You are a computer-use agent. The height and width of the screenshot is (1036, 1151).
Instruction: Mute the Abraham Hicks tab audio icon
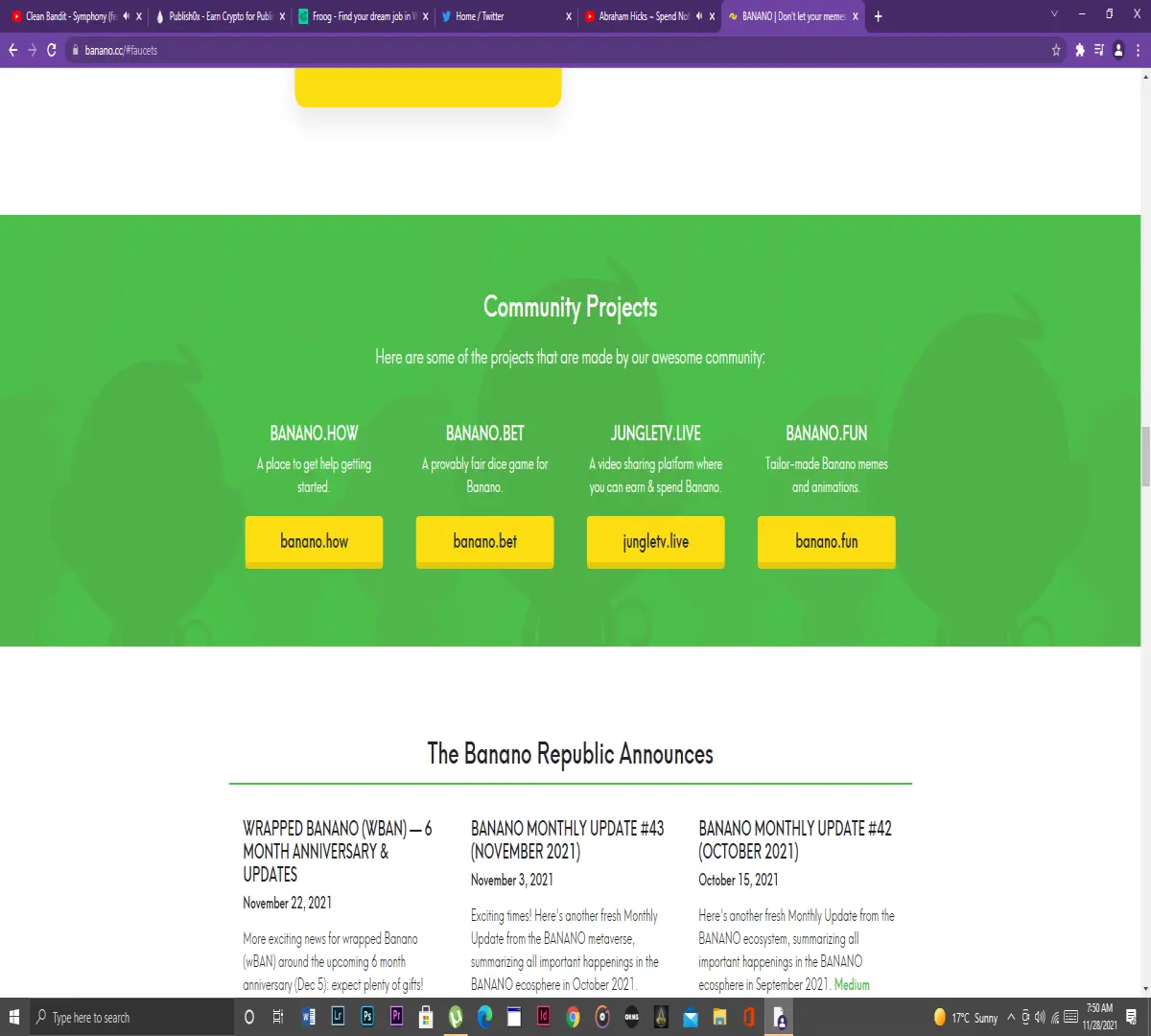pos(698,16)
